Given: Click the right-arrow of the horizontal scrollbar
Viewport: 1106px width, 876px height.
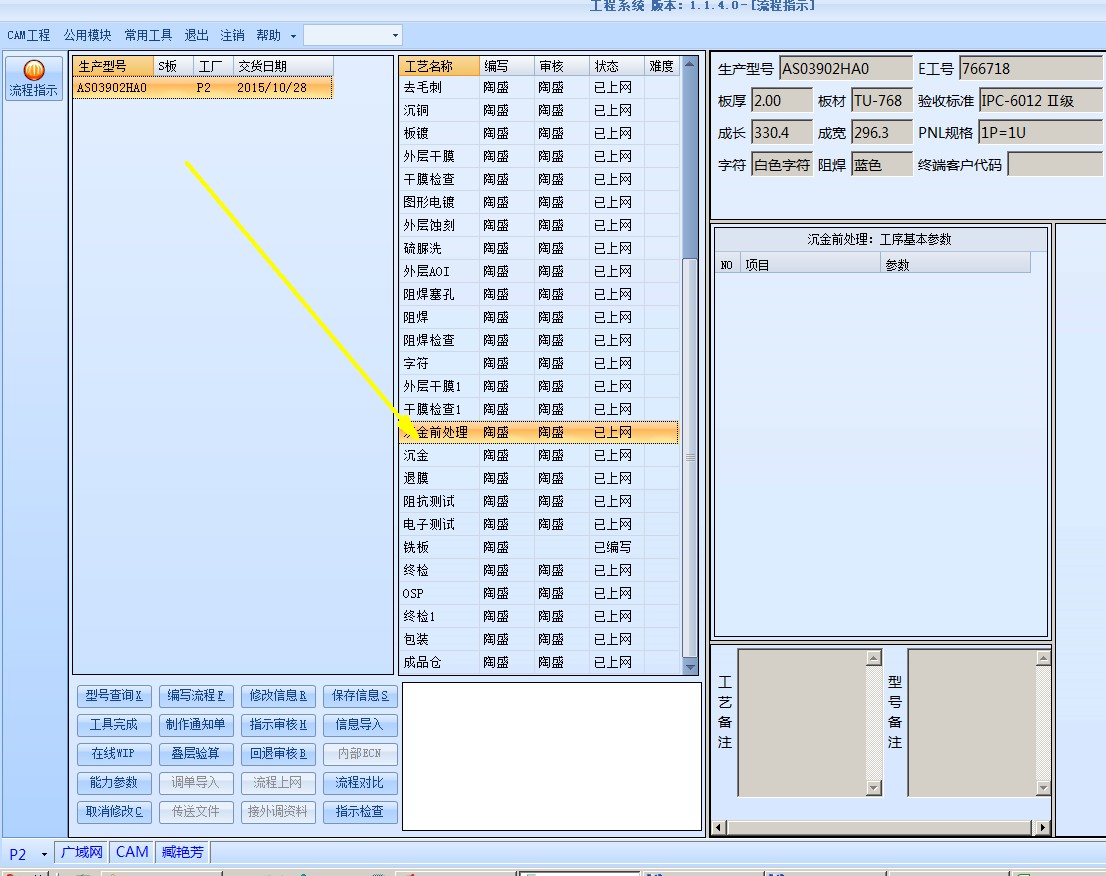Looking at the screenshot, I should [x=1043, y=827].
